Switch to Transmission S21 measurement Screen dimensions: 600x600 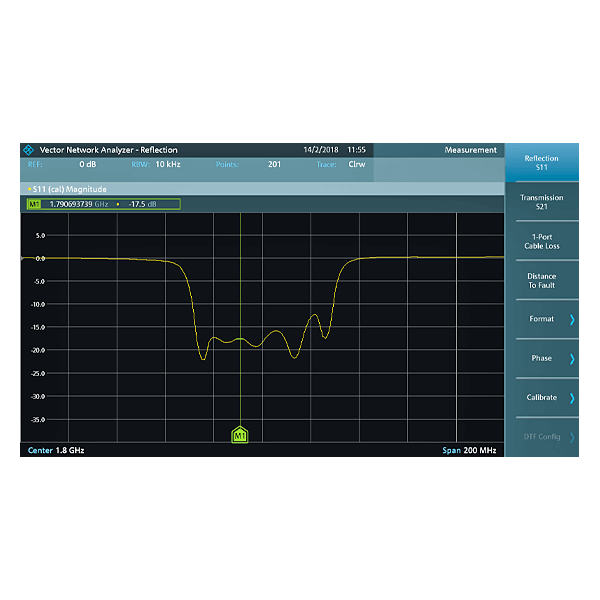(541, 202)
